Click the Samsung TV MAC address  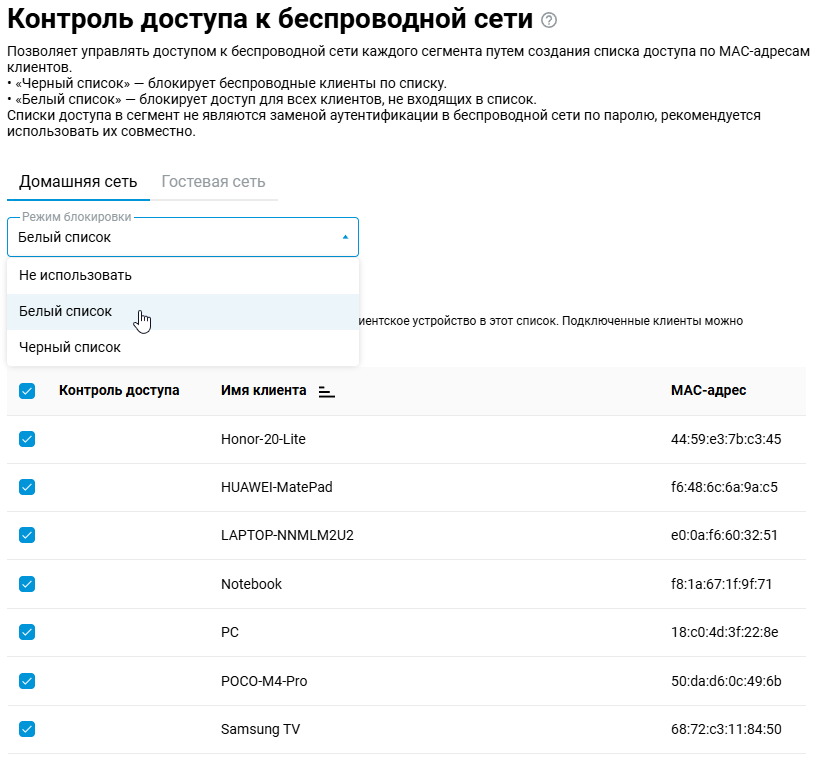[726, 729]
